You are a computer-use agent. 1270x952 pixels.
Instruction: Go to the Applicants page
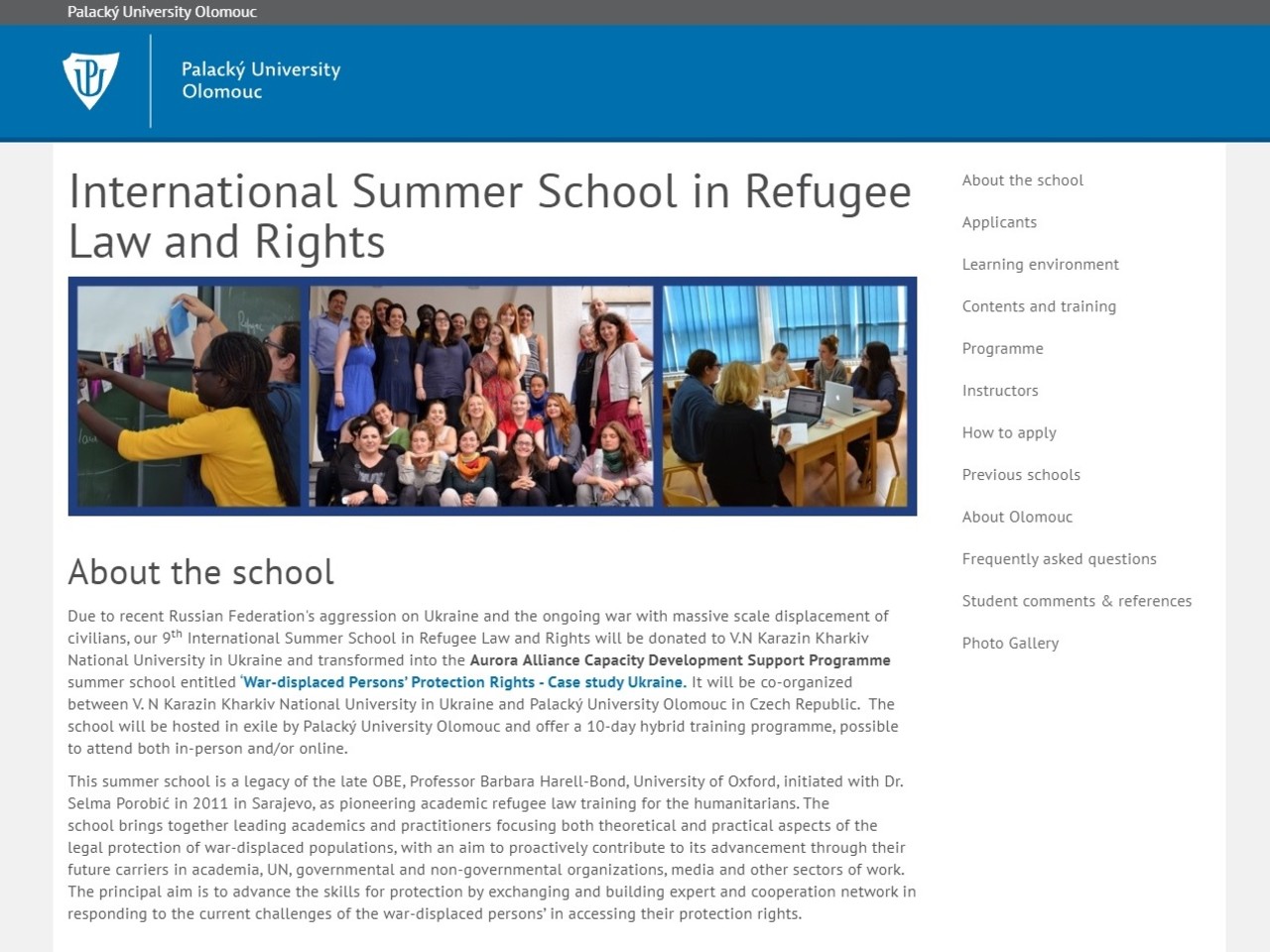coord(999,222)
